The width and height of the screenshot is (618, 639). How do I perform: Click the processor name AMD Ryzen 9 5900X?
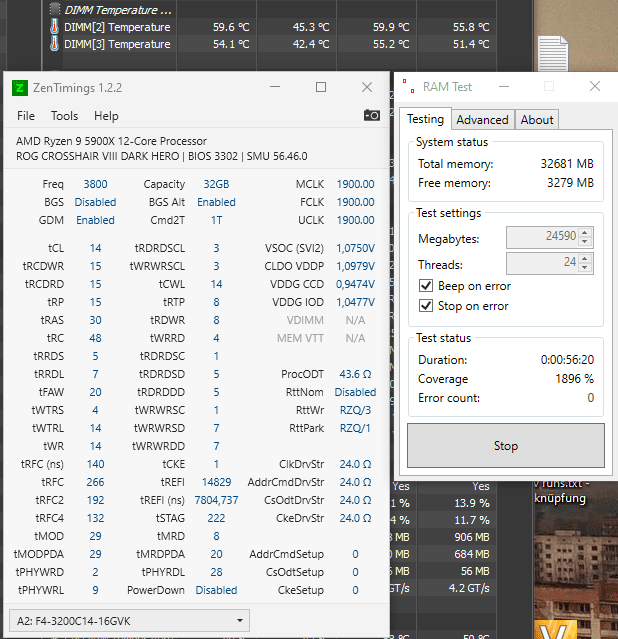[x=111, y=141]
